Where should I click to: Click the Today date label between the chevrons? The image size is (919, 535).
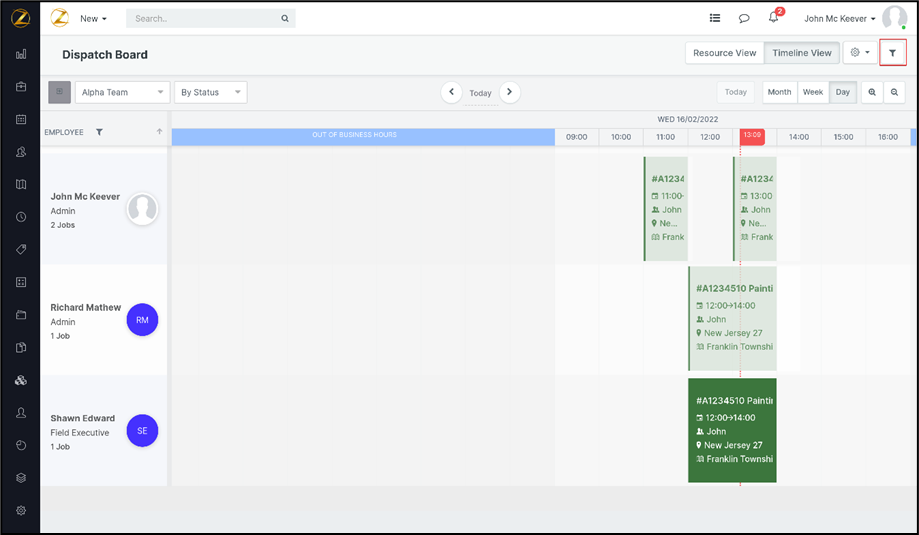[x=480, y=93]
